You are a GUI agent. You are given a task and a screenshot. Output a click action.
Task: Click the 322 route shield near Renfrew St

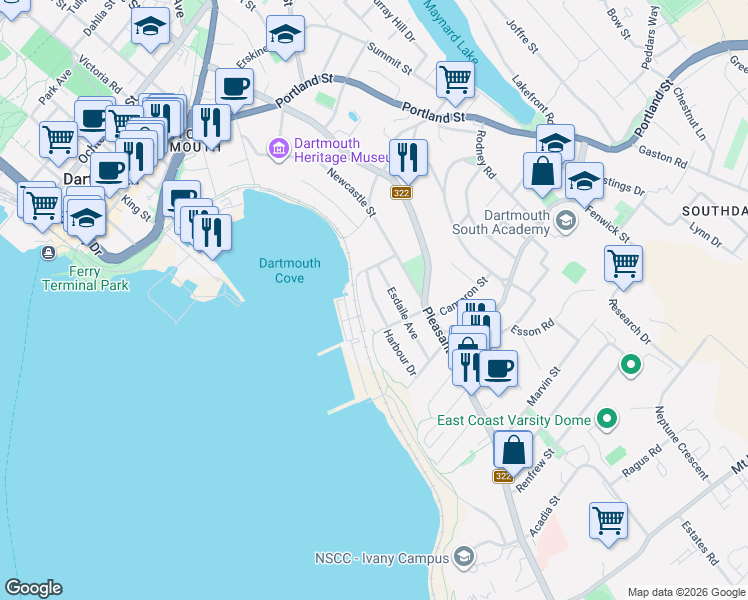503,476
